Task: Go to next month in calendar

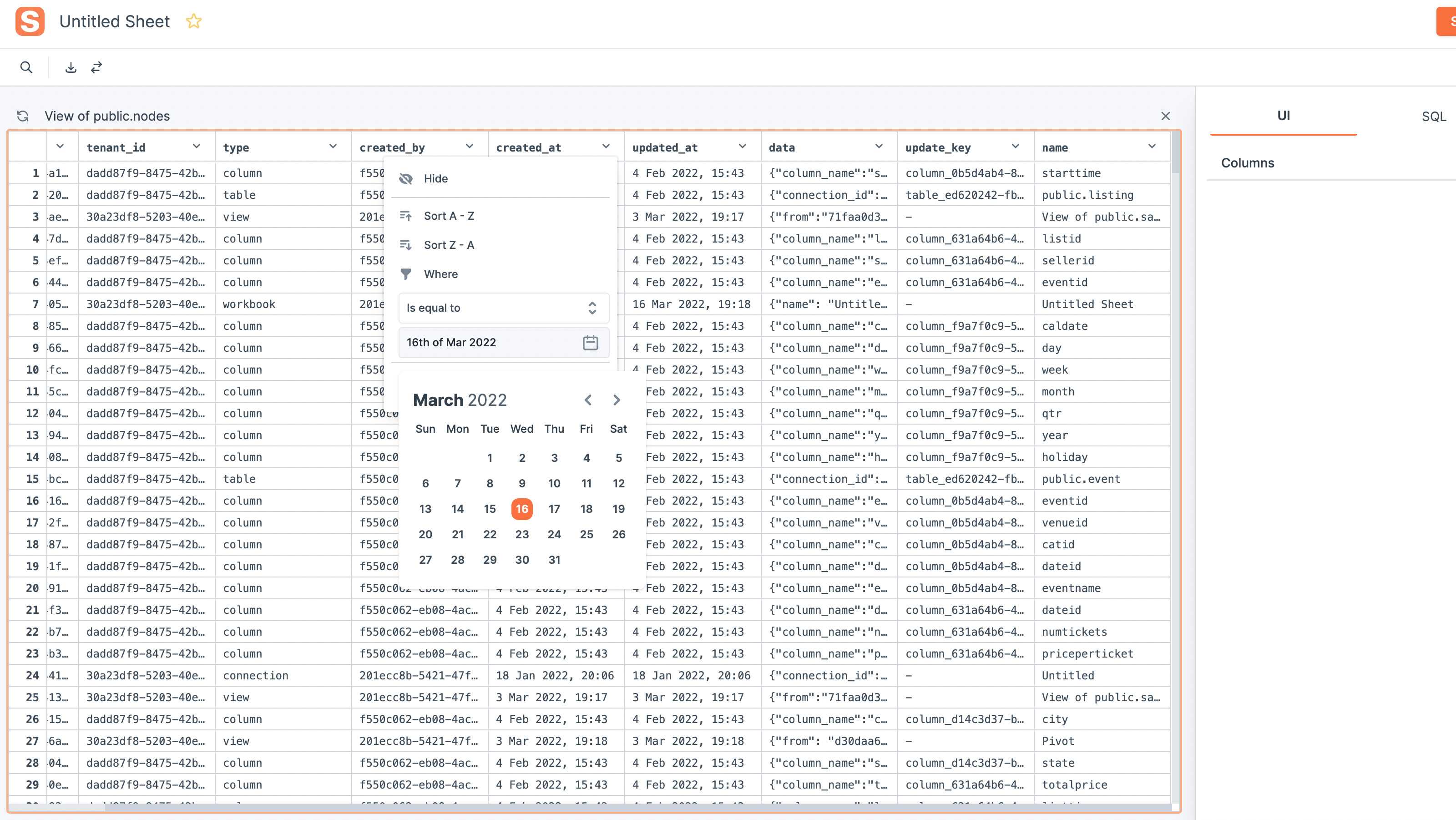Action: click(x=617, y=400)
